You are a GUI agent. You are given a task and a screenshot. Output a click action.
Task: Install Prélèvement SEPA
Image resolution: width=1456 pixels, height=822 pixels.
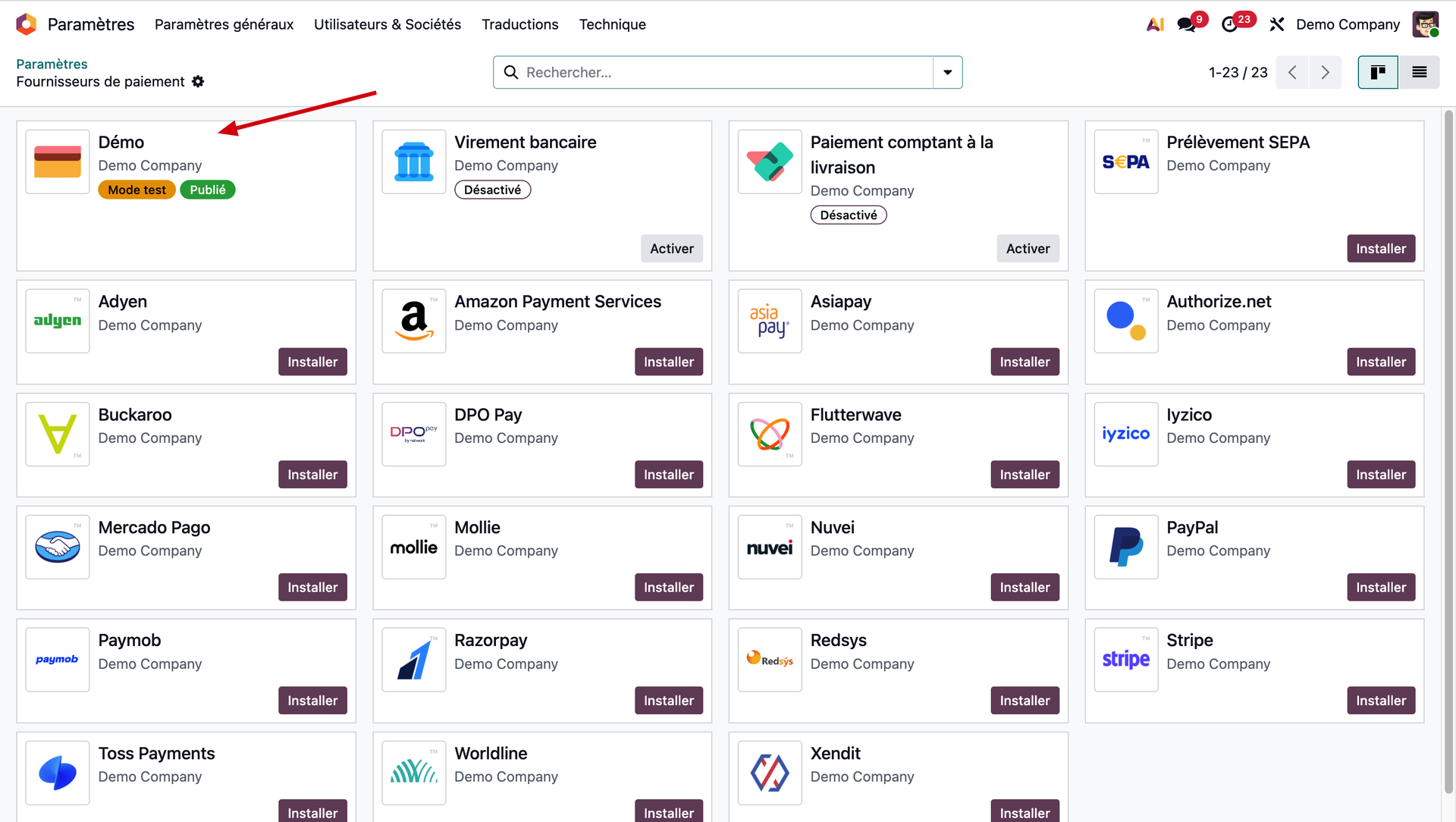(1381, 249)
